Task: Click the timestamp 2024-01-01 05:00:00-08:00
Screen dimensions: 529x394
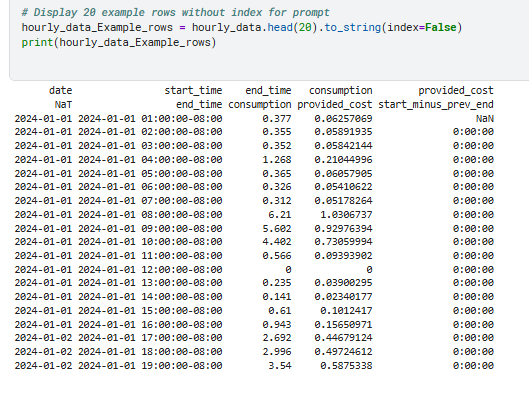Action: click(x=150, y=174)
